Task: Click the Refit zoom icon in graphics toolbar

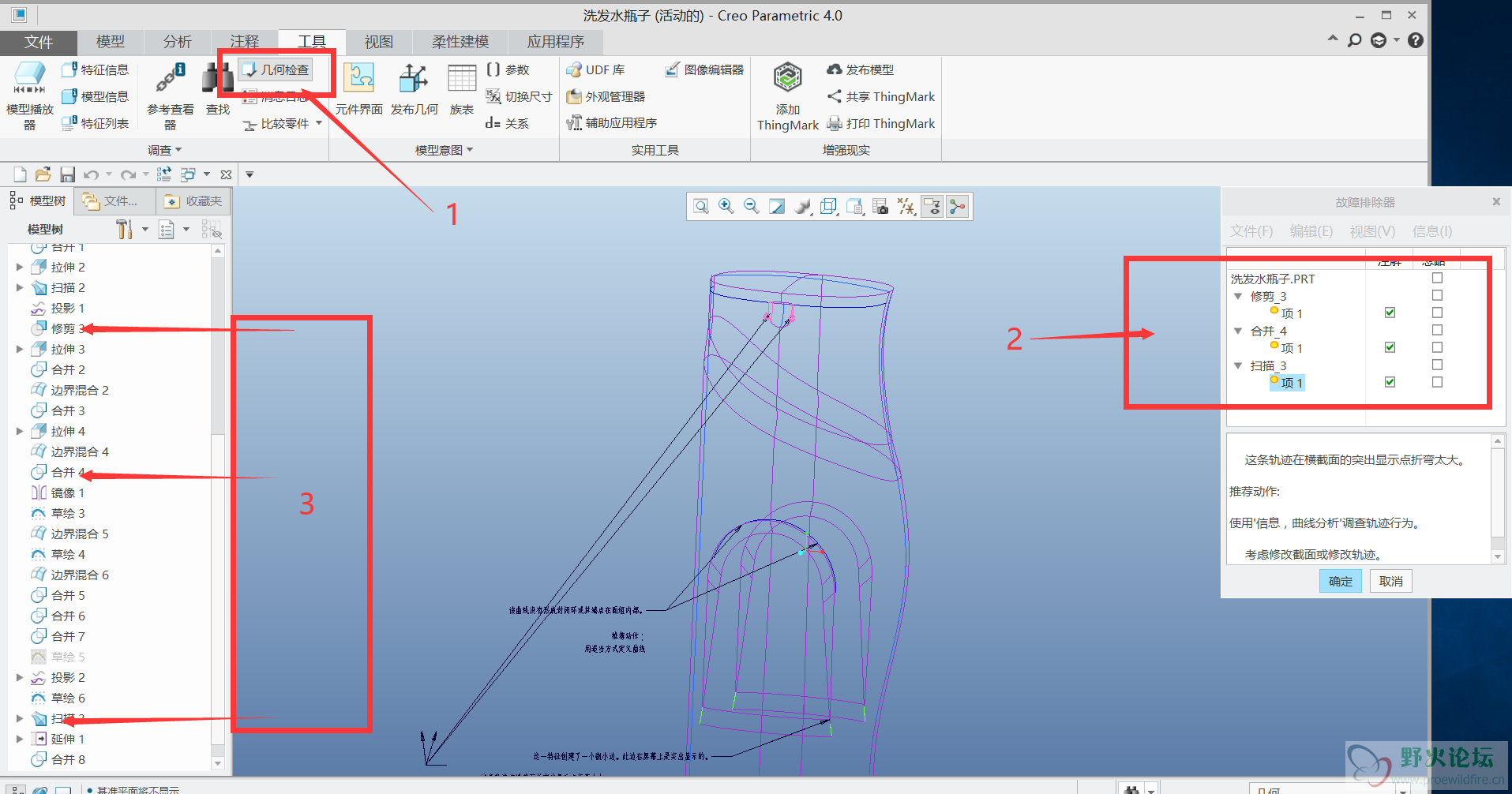Action: pyautogui.click(x=701, y=207)
